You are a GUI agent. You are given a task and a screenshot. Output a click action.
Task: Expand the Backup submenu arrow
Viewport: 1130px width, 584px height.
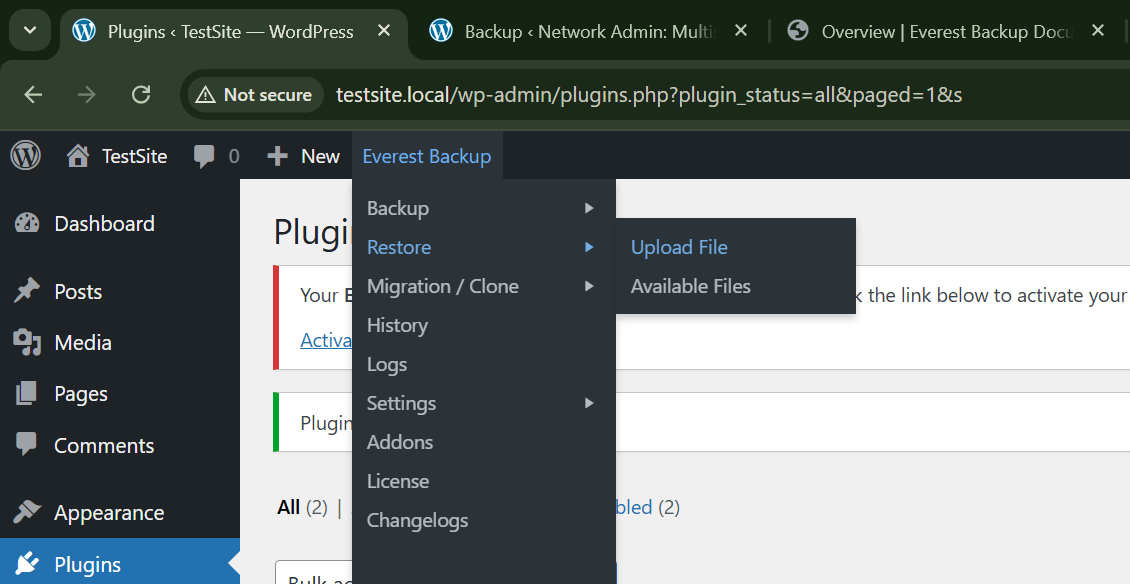(x=589, y=208)
